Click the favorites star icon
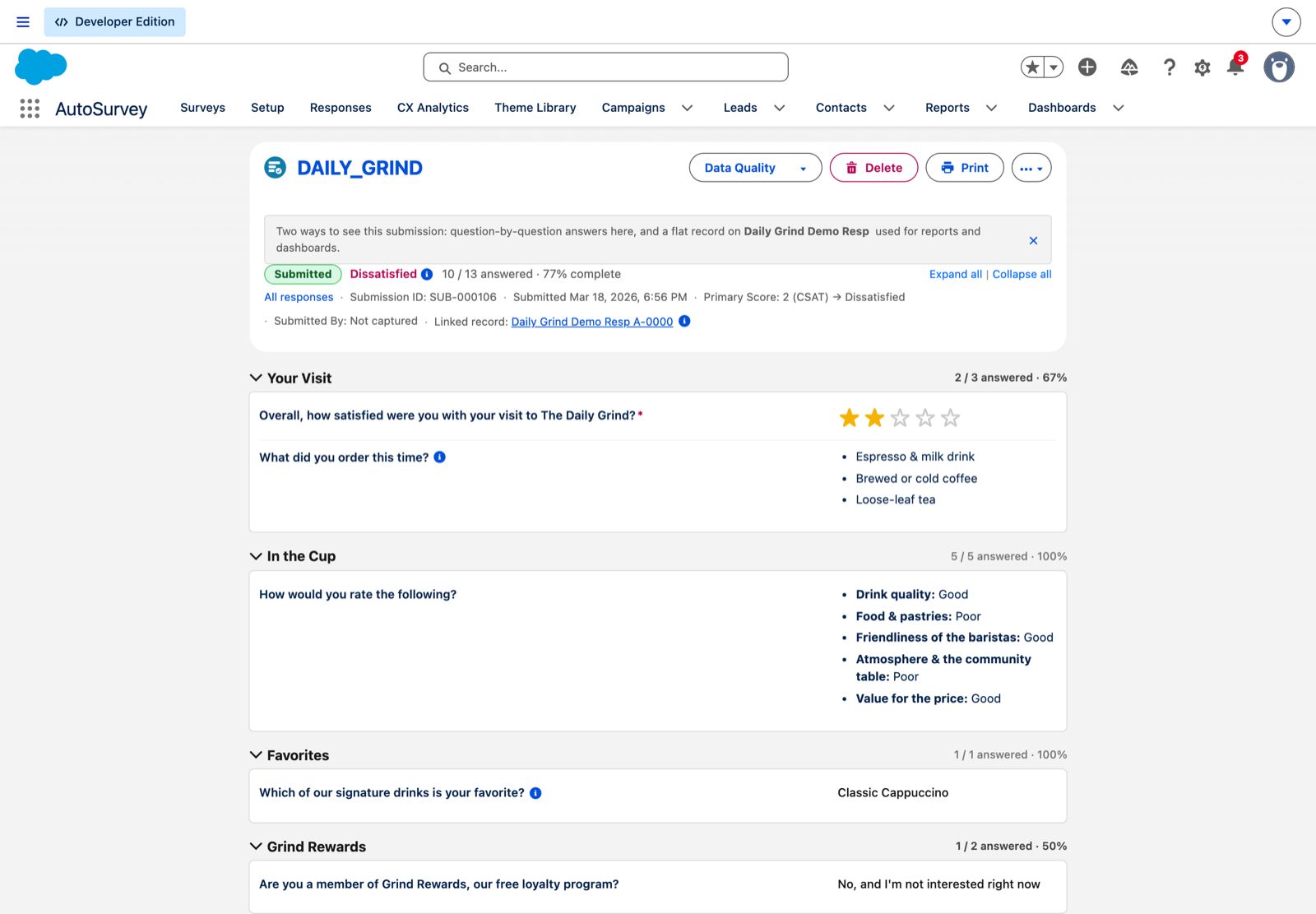This screenshot has width=1316, height=914. [x=1033, y=67]
